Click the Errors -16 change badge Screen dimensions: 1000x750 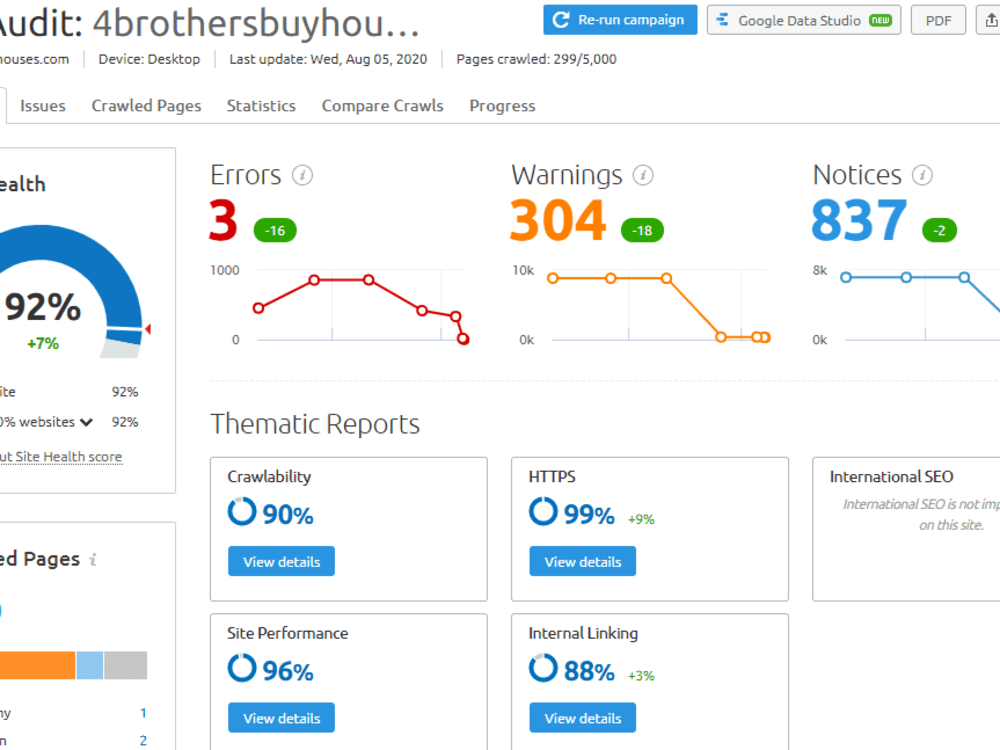click(x=275, y=230)
